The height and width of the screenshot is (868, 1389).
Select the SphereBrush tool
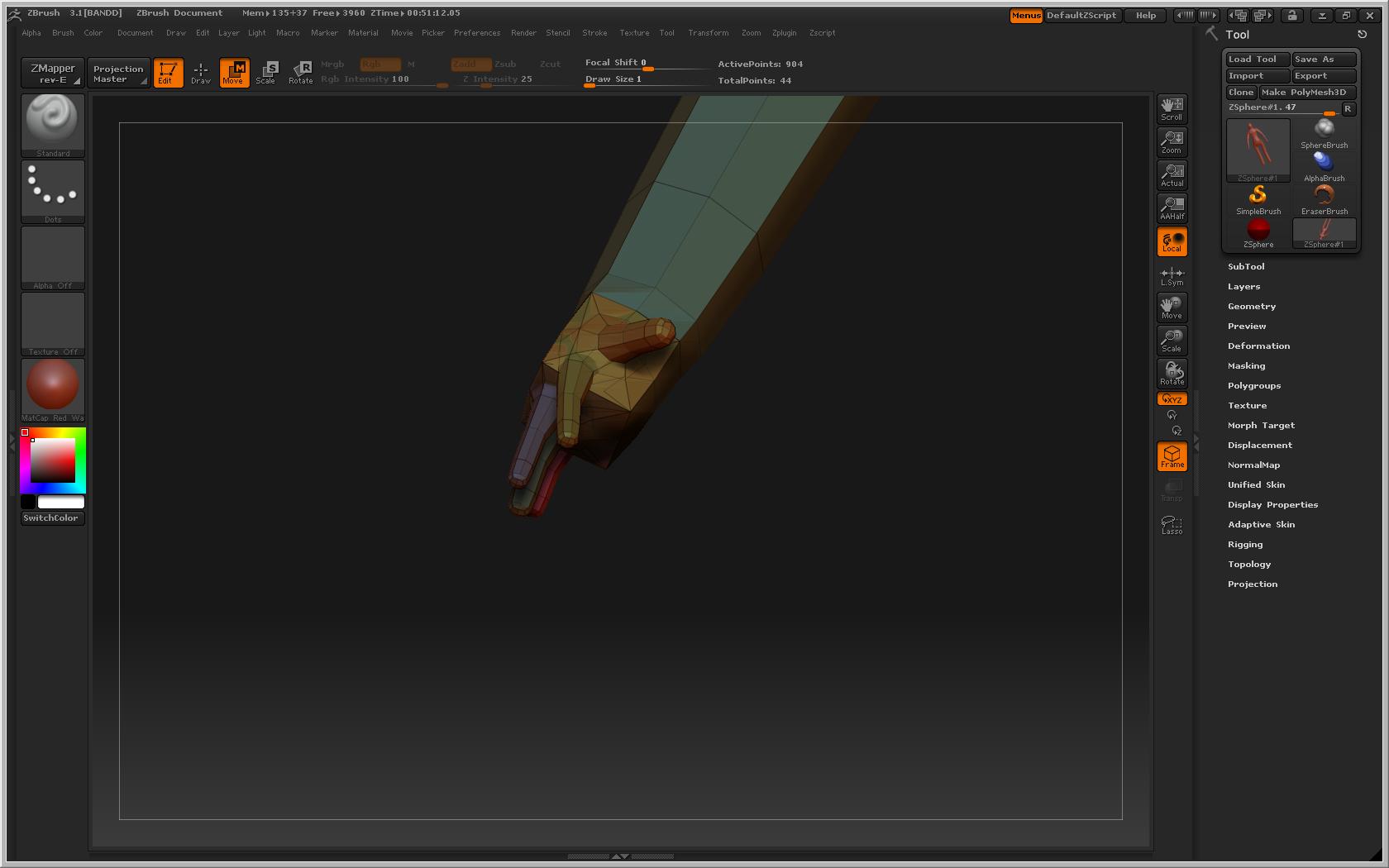click(x=1325, y=134)
